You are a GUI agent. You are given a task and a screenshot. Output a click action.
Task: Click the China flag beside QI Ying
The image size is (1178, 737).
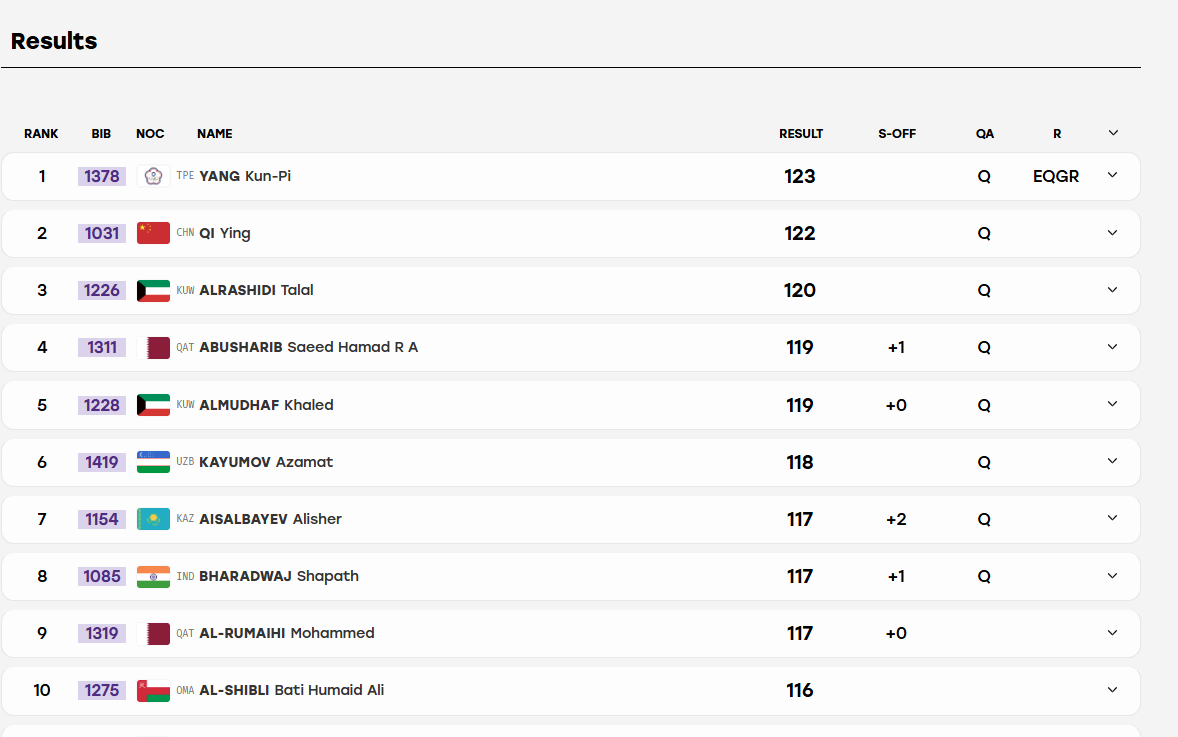pyautogui.click(x=153, y=234)
